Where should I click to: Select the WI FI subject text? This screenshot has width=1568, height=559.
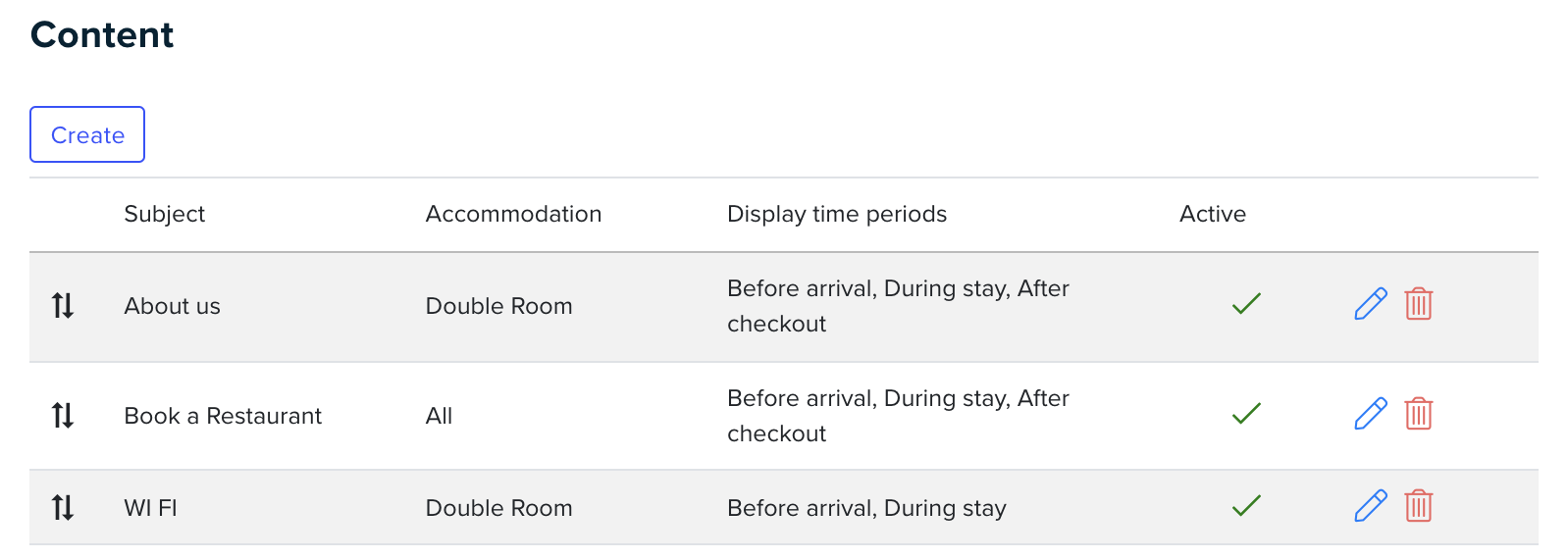click(x=150, y=508)
